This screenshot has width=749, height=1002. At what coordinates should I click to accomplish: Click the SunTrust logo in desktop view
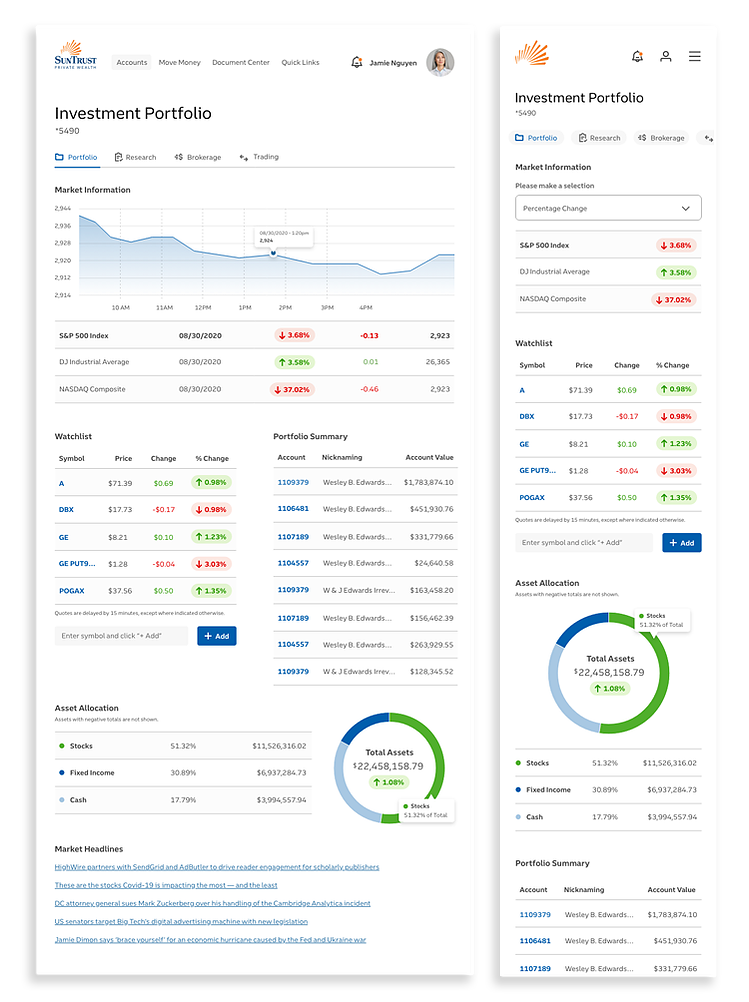coord(75,55)
